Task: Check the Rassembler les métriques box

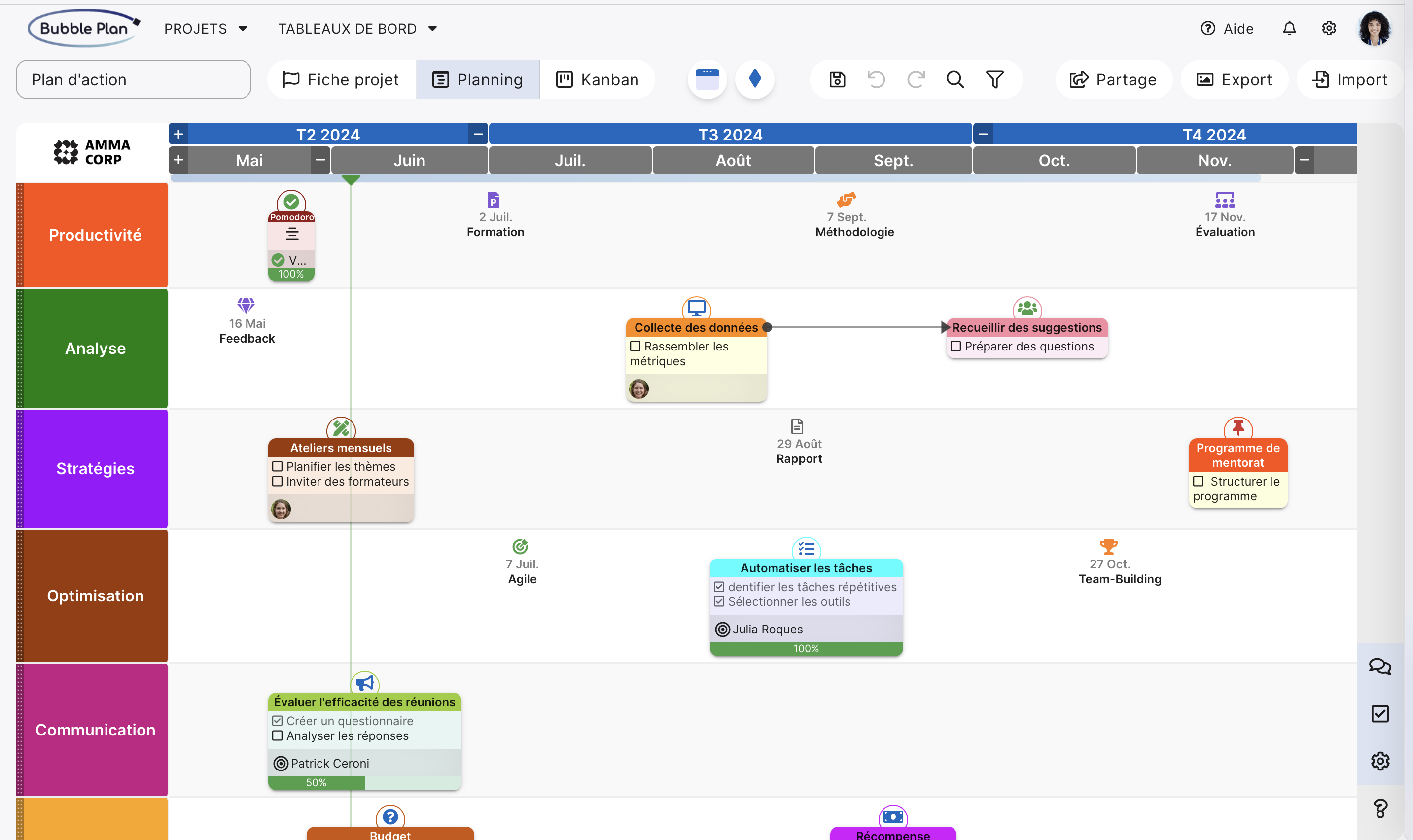Action: (x=635, y=346)
